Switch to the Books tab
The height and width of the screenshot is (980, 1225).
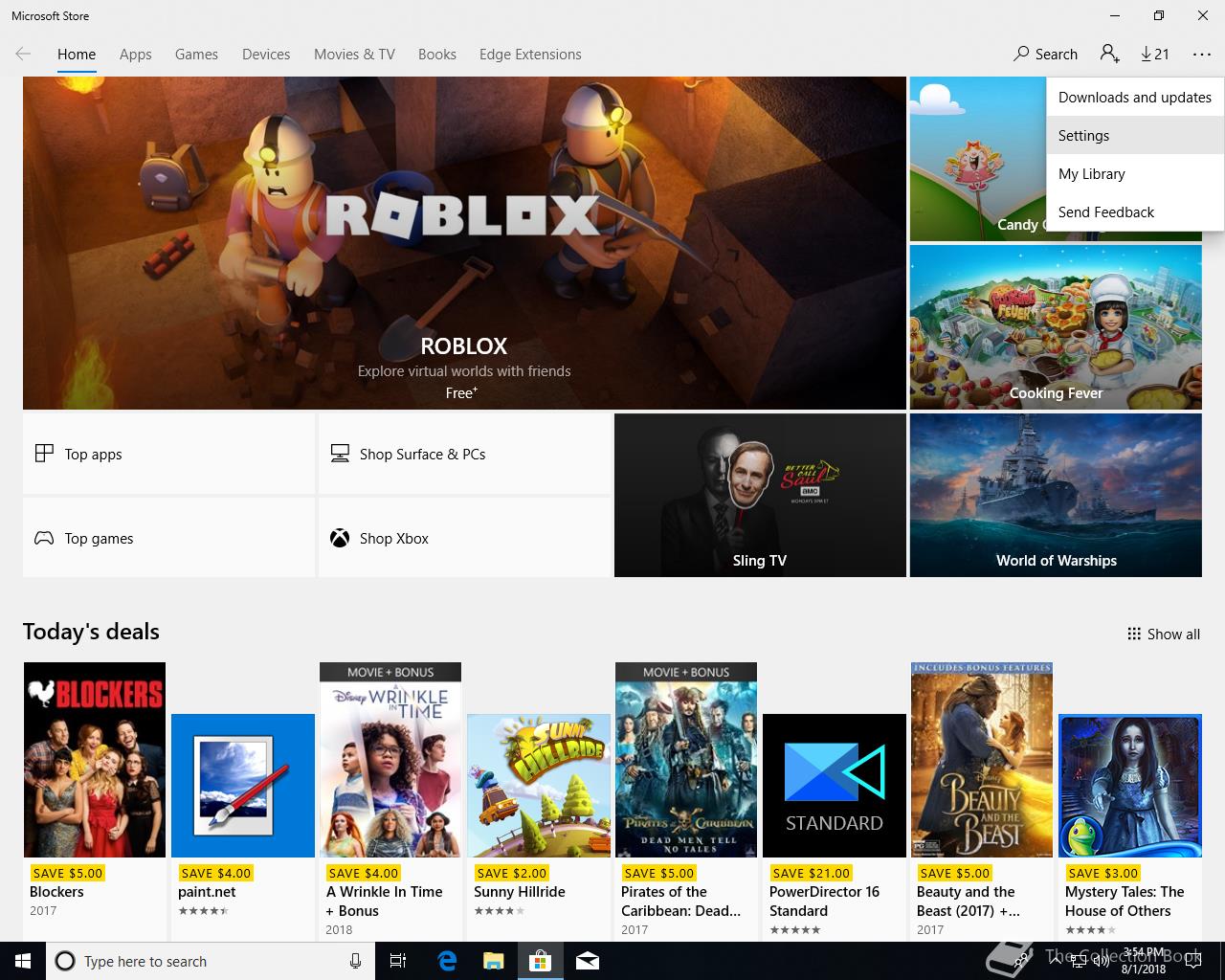pos(437,55)
